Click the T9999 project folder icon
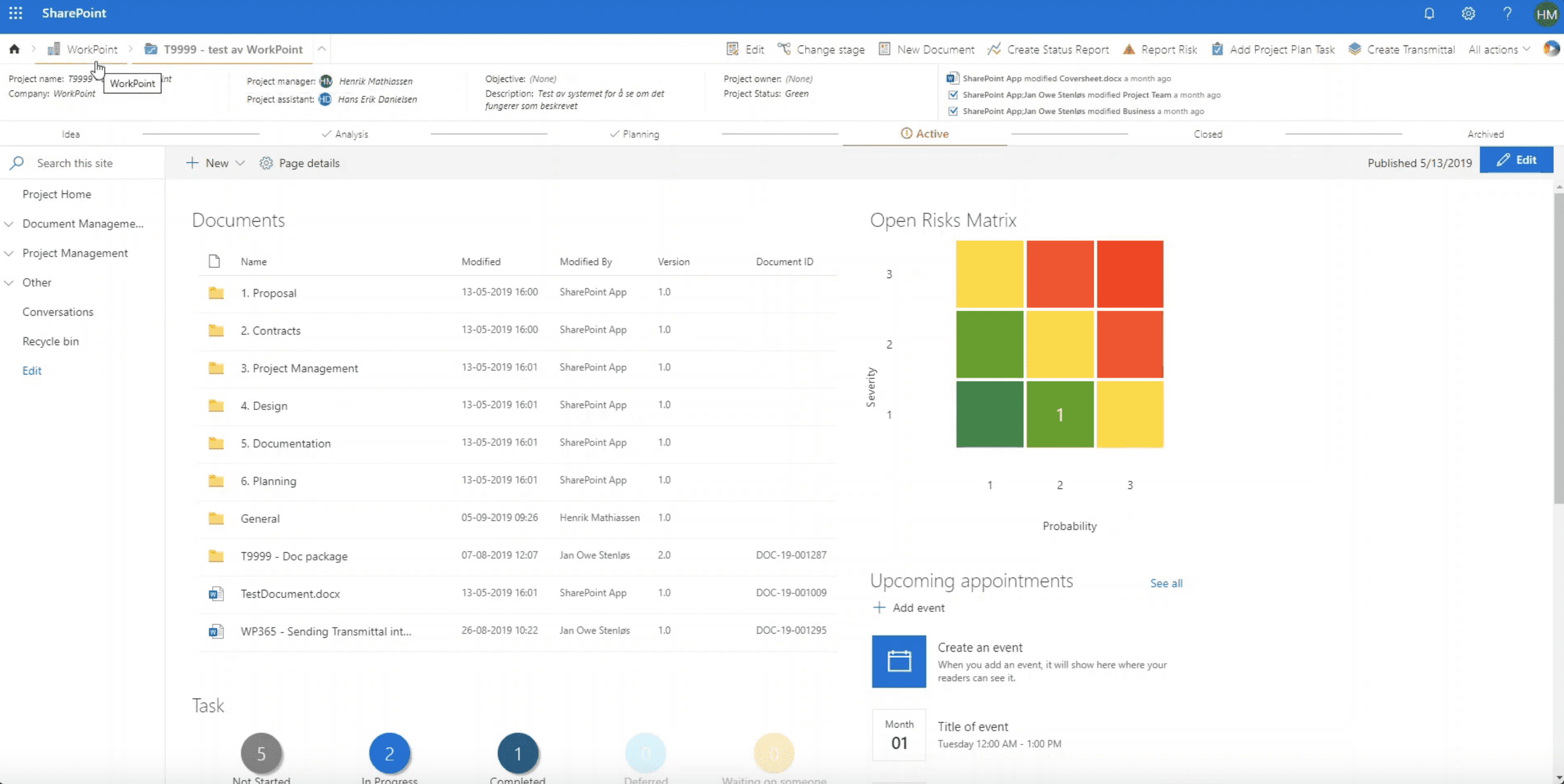 click(151, 49)
